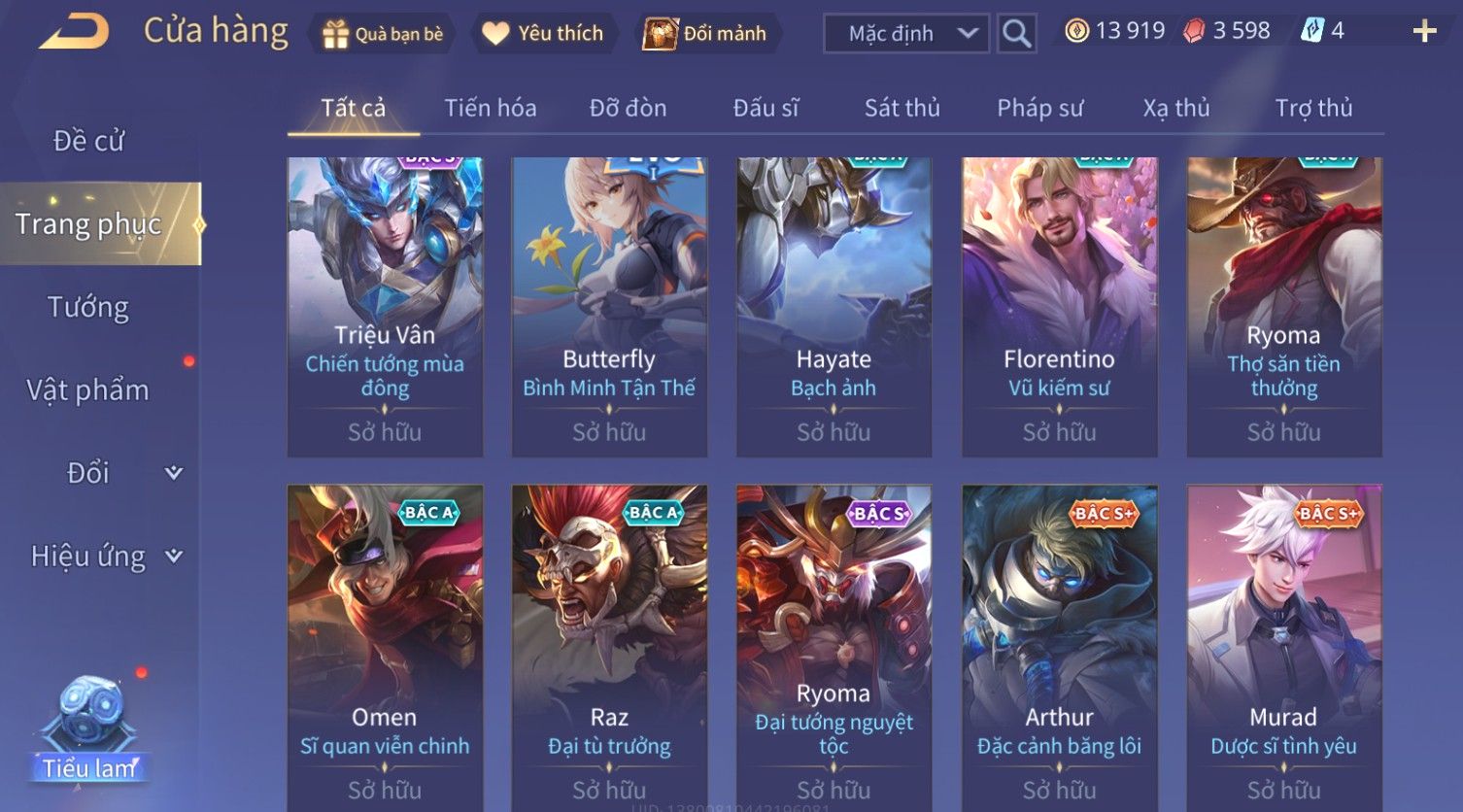Screen dimensions: 1463x812
Task: Click the blue voucher ticket icon
Action: (1312, 31)
